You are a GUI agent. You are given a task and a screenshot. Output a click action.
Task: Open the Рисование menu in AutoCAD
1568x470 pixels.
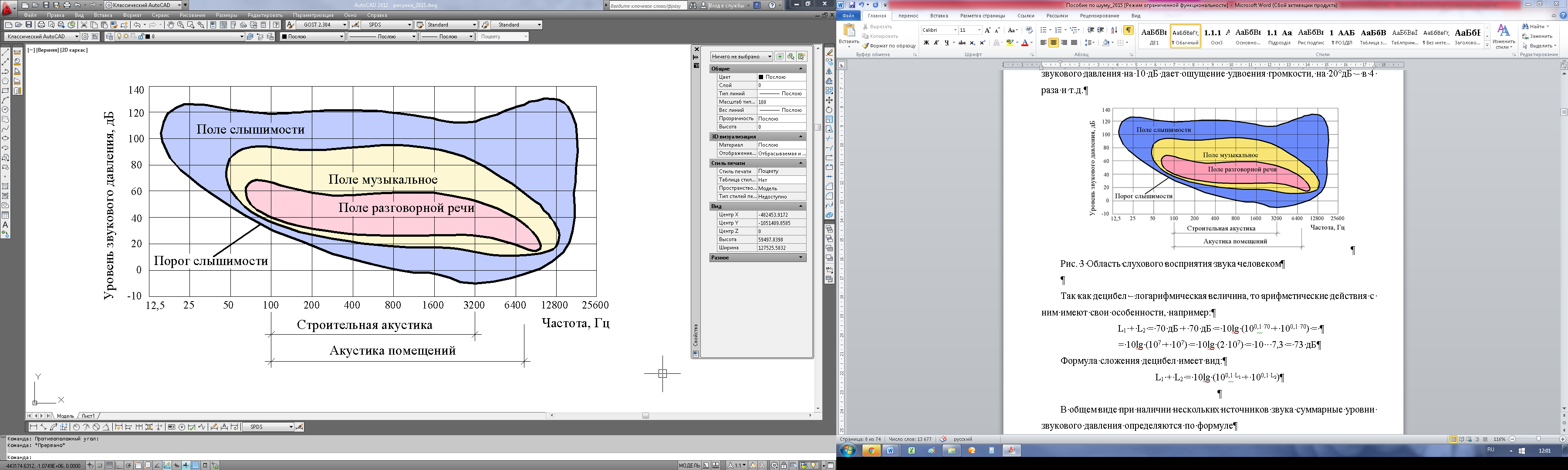(x=193, y=15)
